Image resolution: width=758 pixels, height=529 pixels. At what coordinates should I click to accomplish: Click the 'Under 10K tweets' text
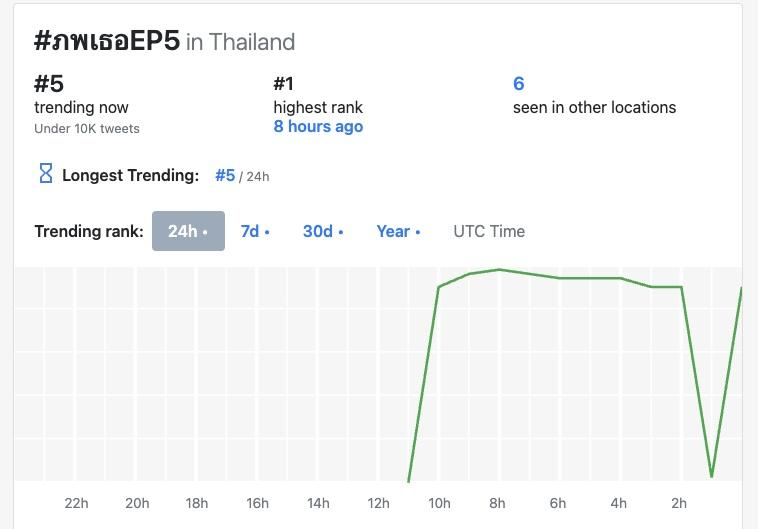[87, 128]
